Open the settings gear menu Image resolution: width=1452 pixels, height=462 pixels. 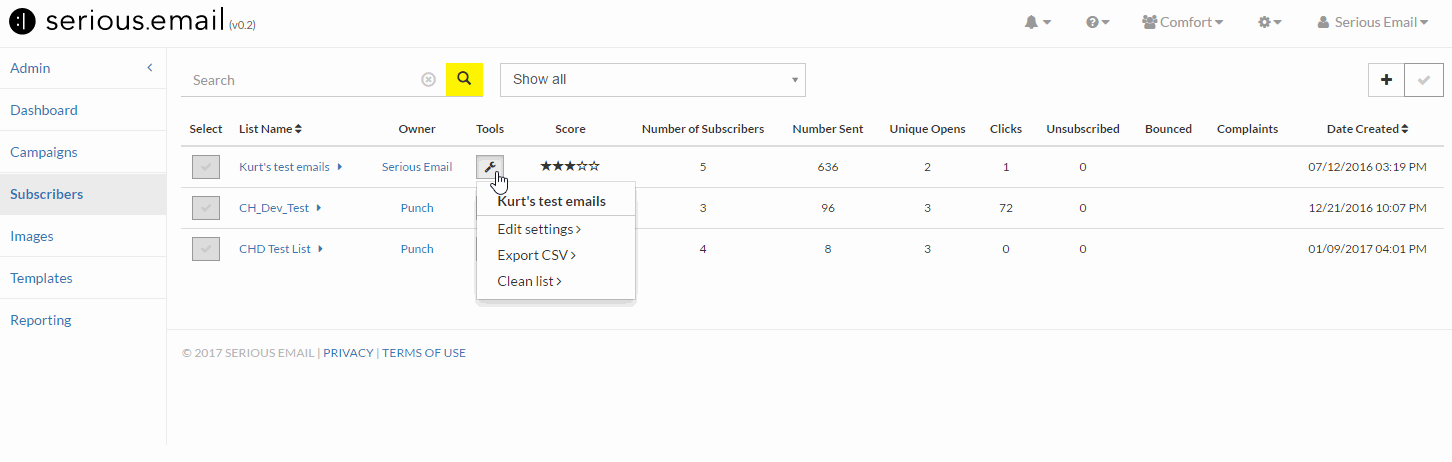click(x=1270, y=22)
